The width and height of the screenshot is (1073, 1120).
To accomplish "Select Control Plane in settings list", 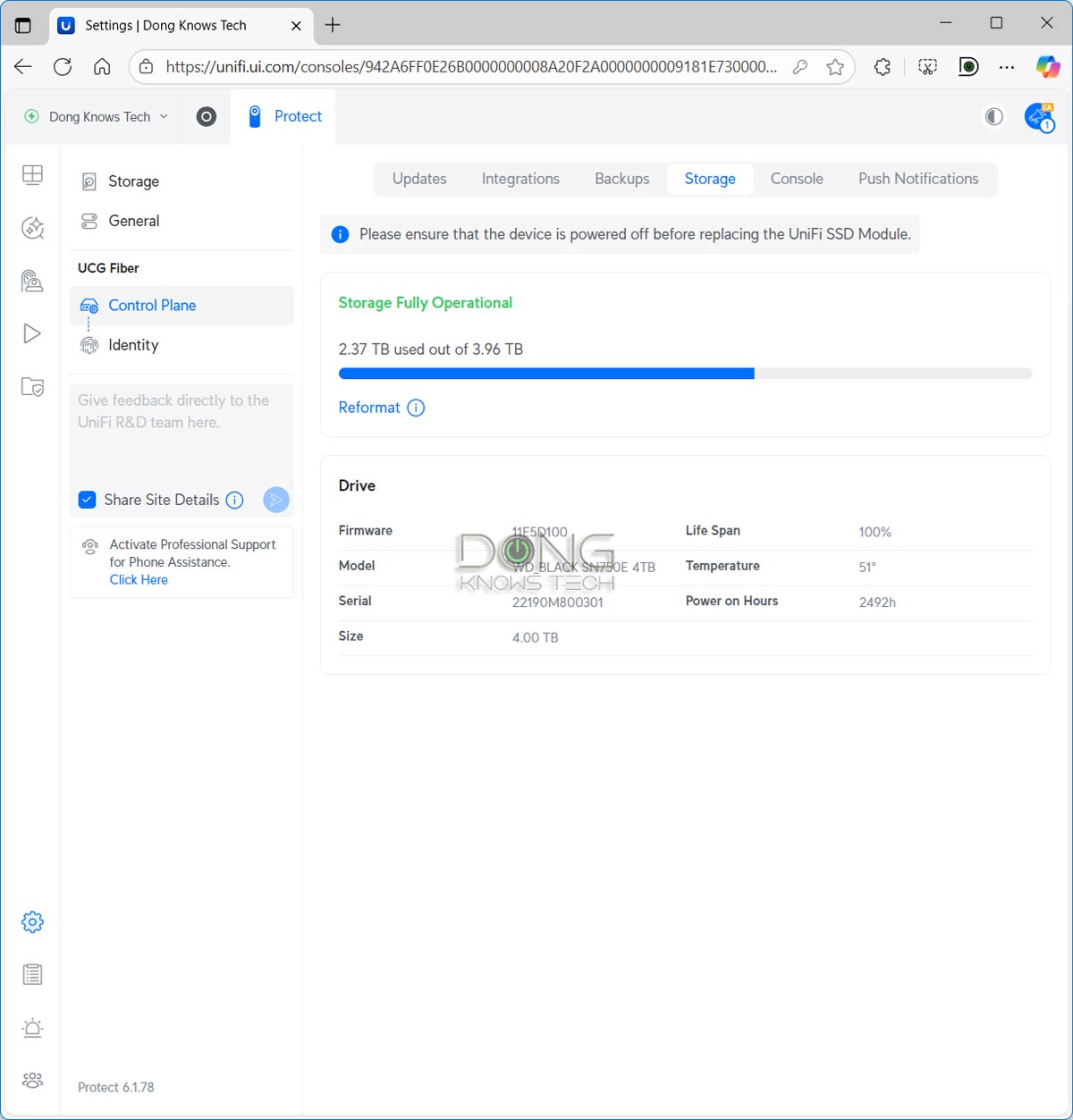I will point(152,306).
